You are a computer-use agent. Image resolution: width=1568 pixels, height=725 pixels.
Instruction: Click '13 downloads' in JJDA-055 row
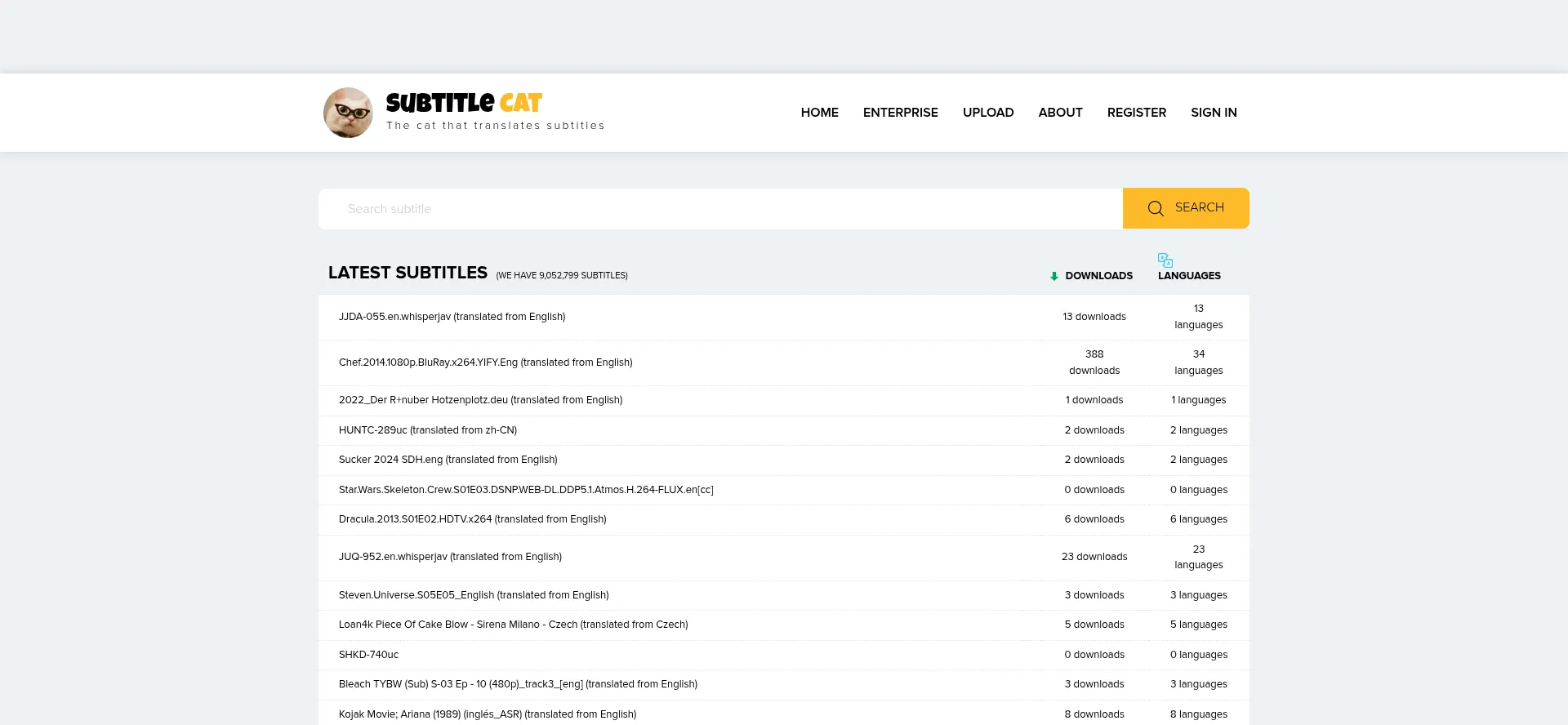click(1094, 317)
